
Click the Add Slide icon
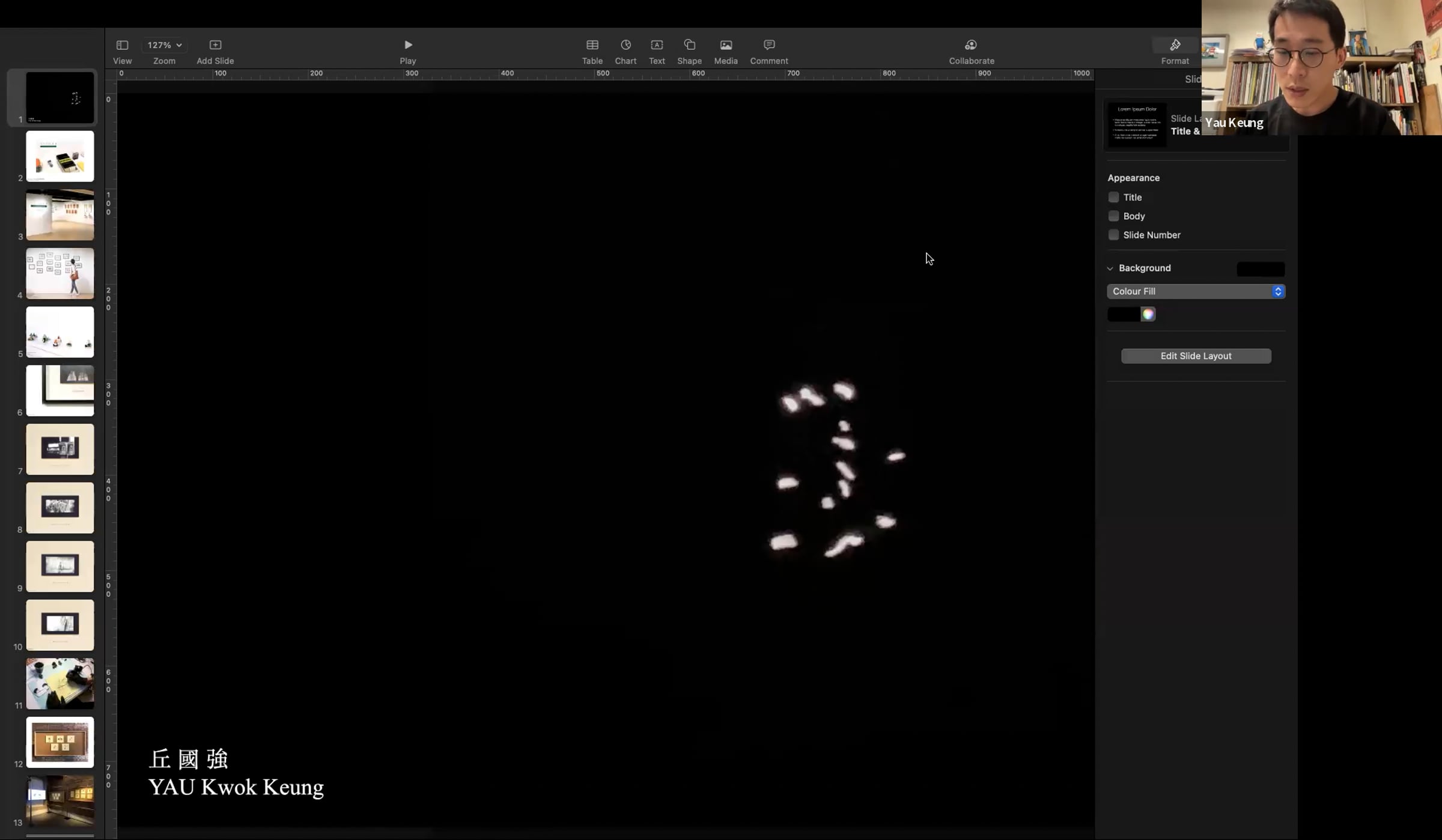[215, 45]
